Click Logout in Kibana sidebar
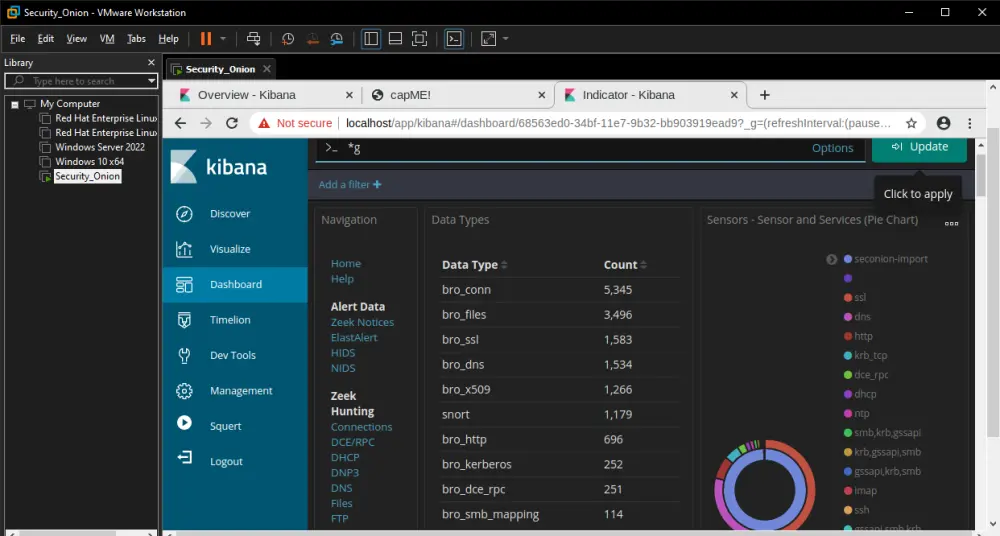The image size is (1000, 536). tap(235, 462)
